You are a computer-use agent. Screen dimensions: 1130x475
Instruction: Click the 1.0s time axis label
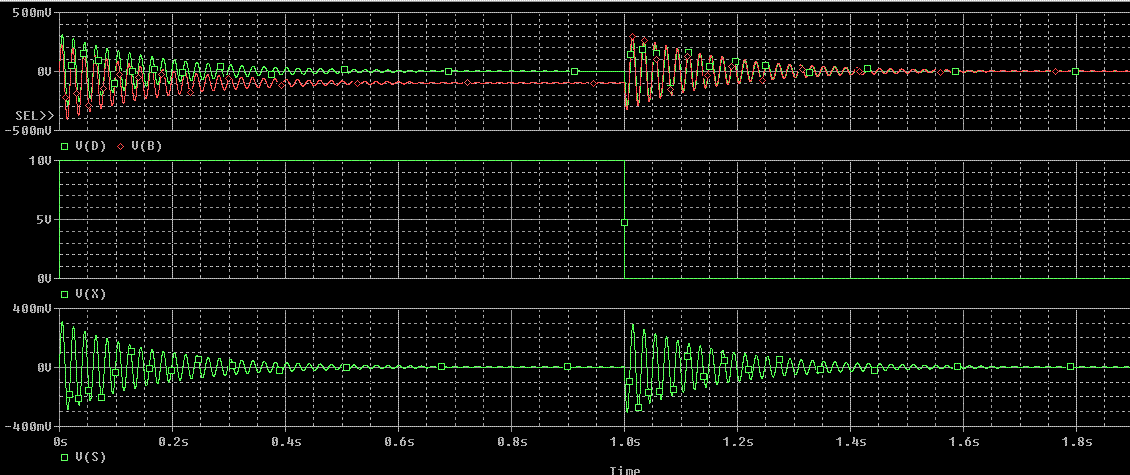pos(625,440)
